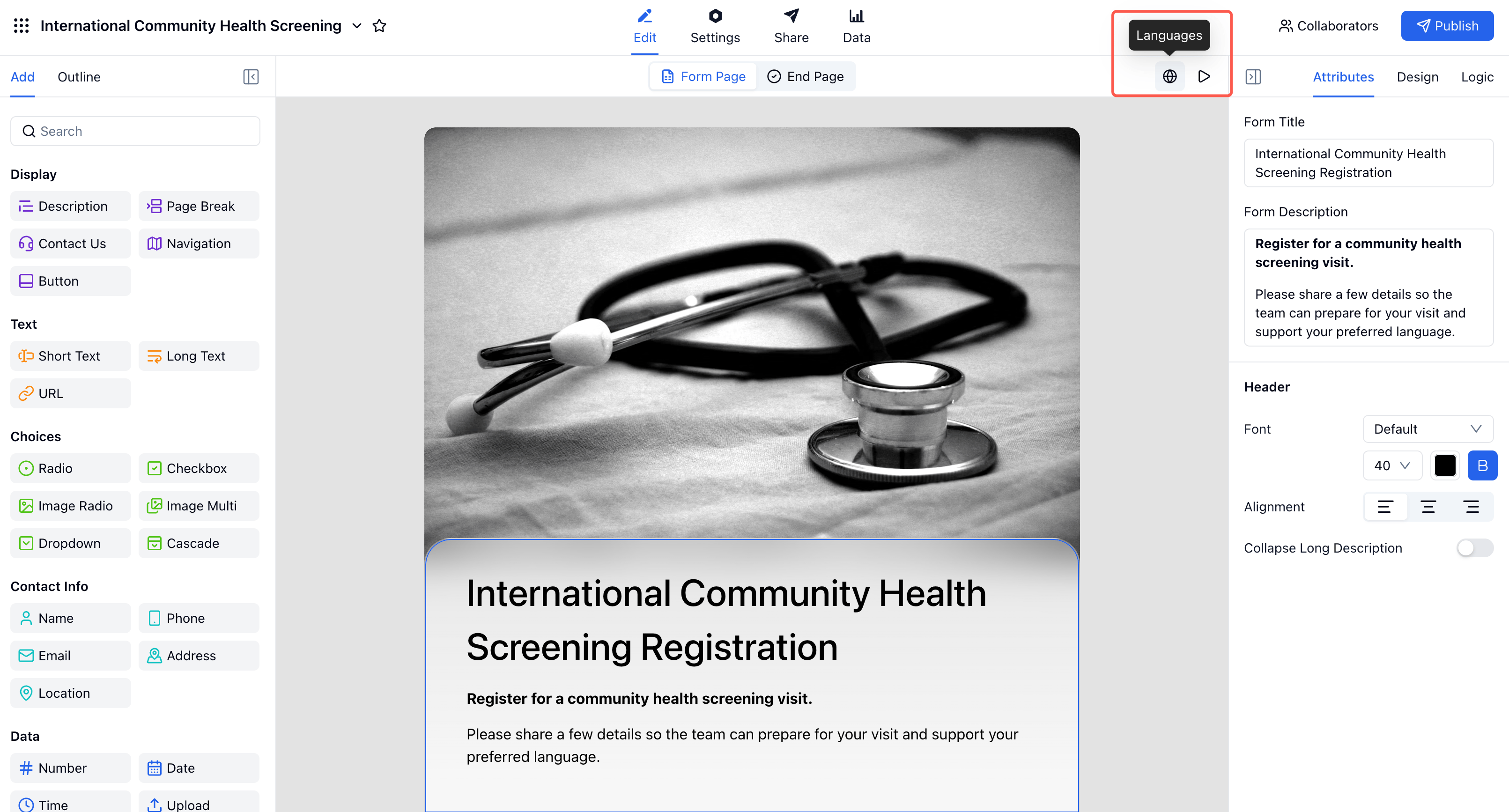The width and height of the screenshot is (1509, 812).
Task: Add an Image Radio field
Action: click(x=70, y=506)
